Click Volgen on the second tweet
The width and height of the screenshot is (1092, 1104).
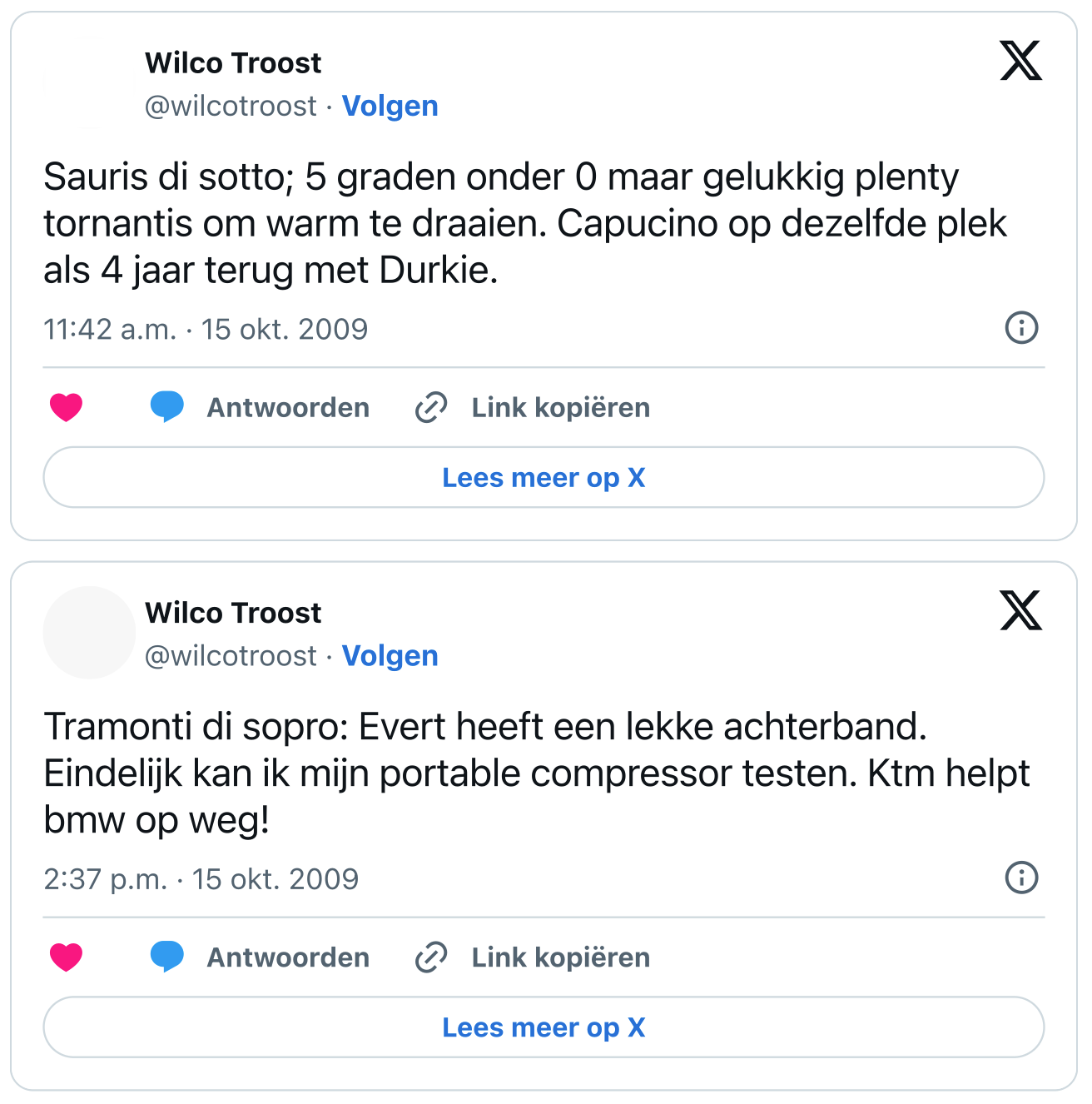pyautogui.click(x=390, y=656)
